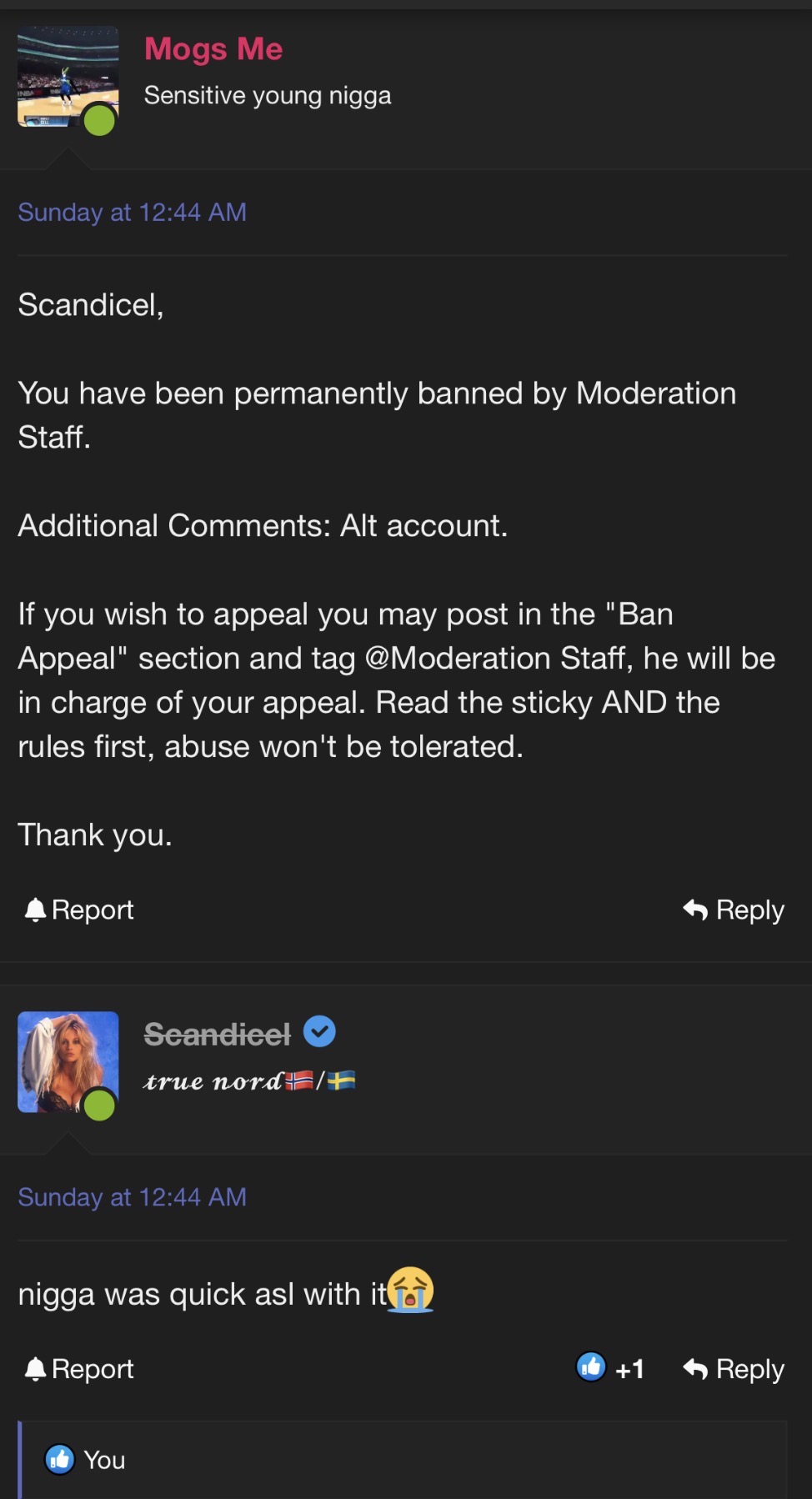Open the first post's Sunday 12:44 AM timestamp

coord(132,213)
